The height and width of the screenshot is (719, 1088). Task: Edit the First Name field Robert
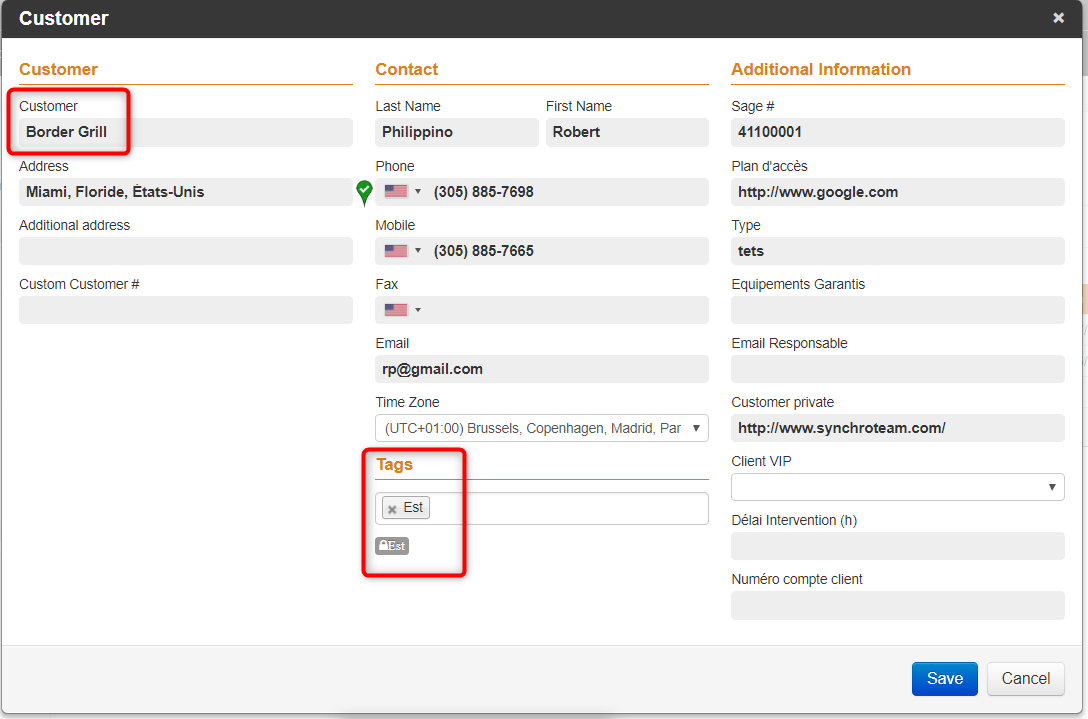pos(627,132)
